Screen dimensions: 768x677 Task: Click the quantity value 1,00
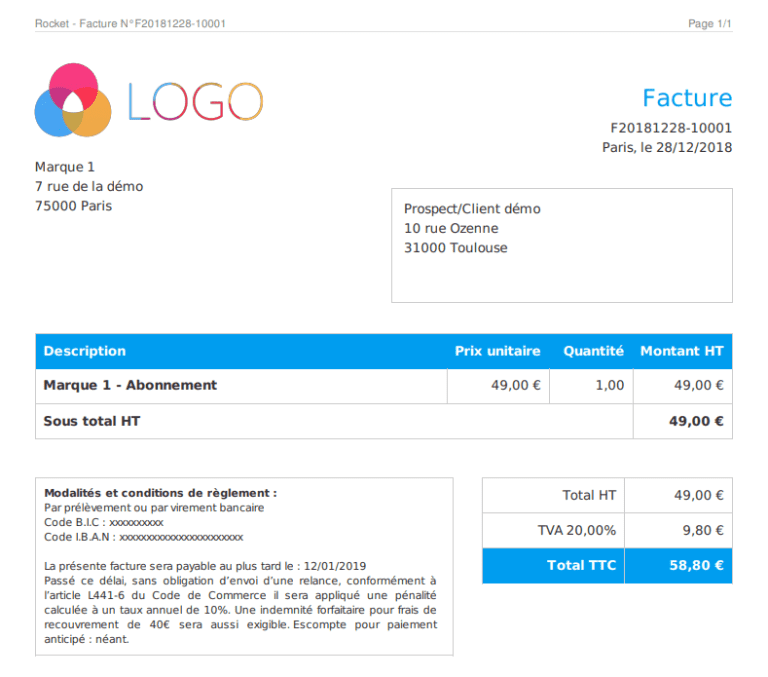[x=610, y=386]
